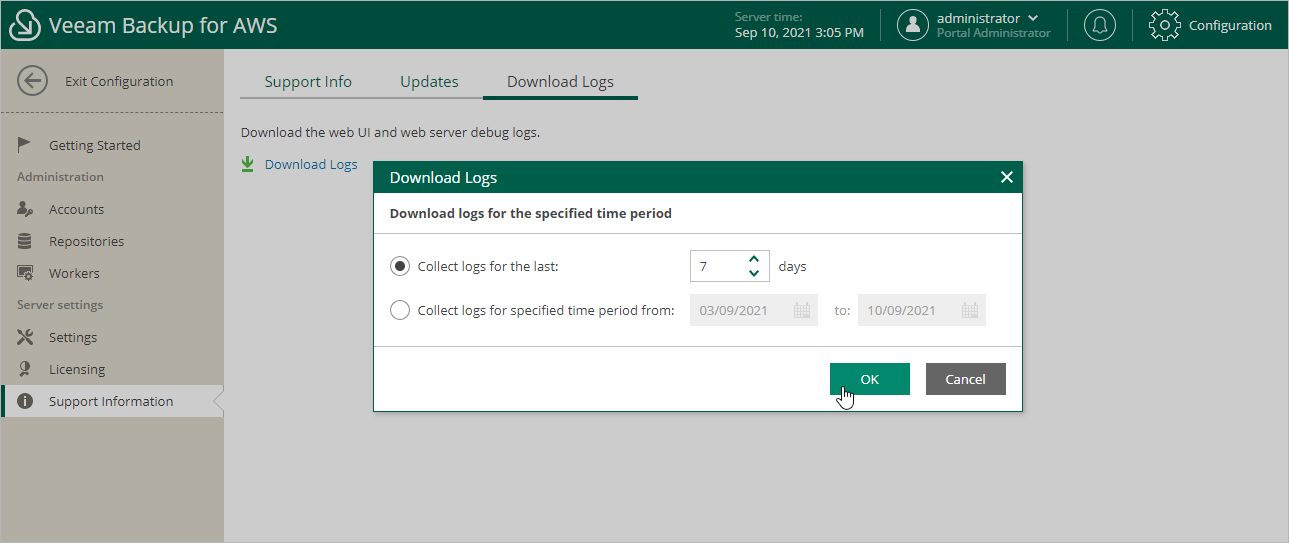Viewport: 1289px width, 543px height.
Task: Click the Repositories database icon
Action: 26,241
